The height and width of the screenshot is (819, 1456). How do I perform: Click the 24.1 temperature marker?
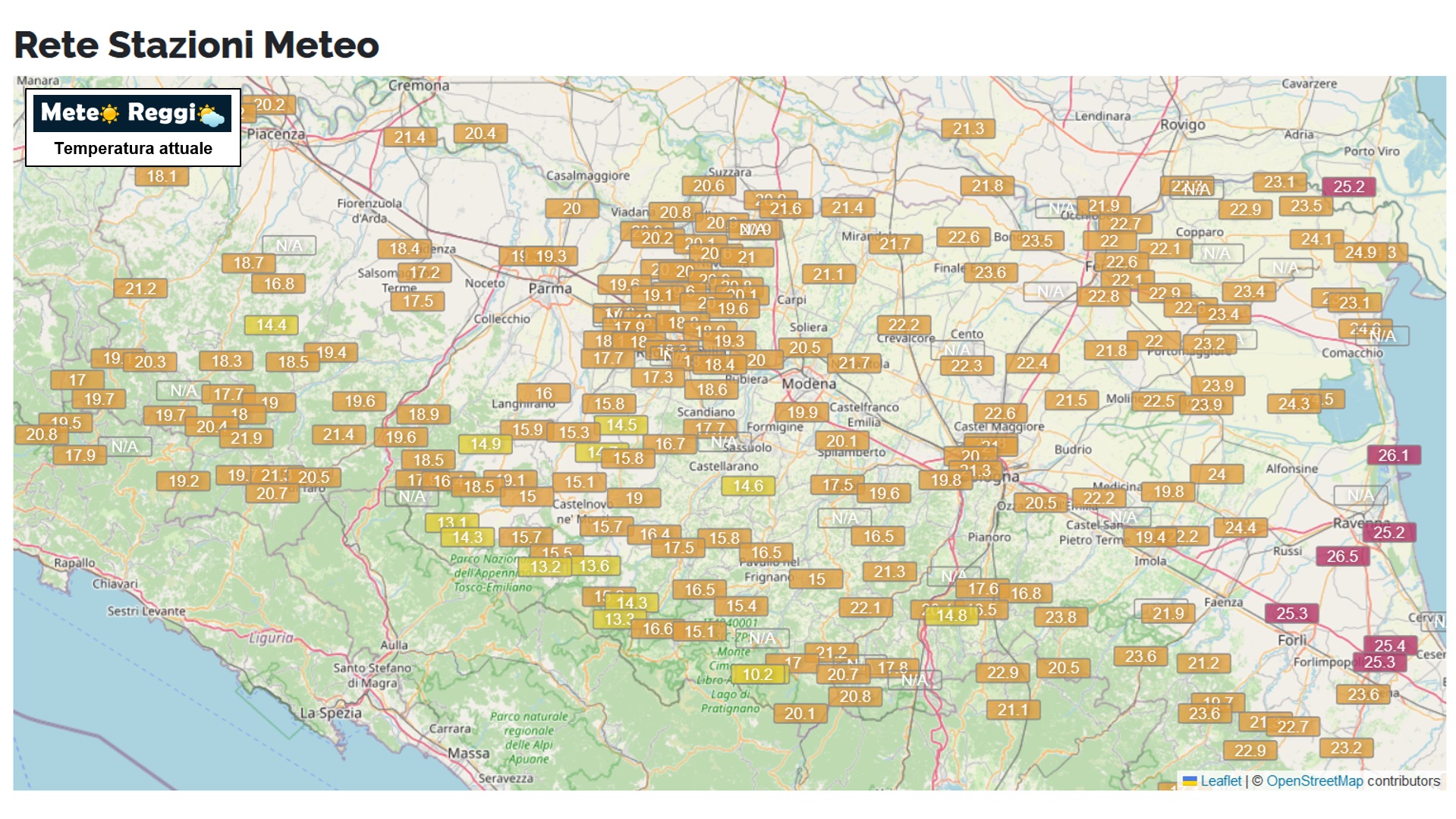(1316, 239)
